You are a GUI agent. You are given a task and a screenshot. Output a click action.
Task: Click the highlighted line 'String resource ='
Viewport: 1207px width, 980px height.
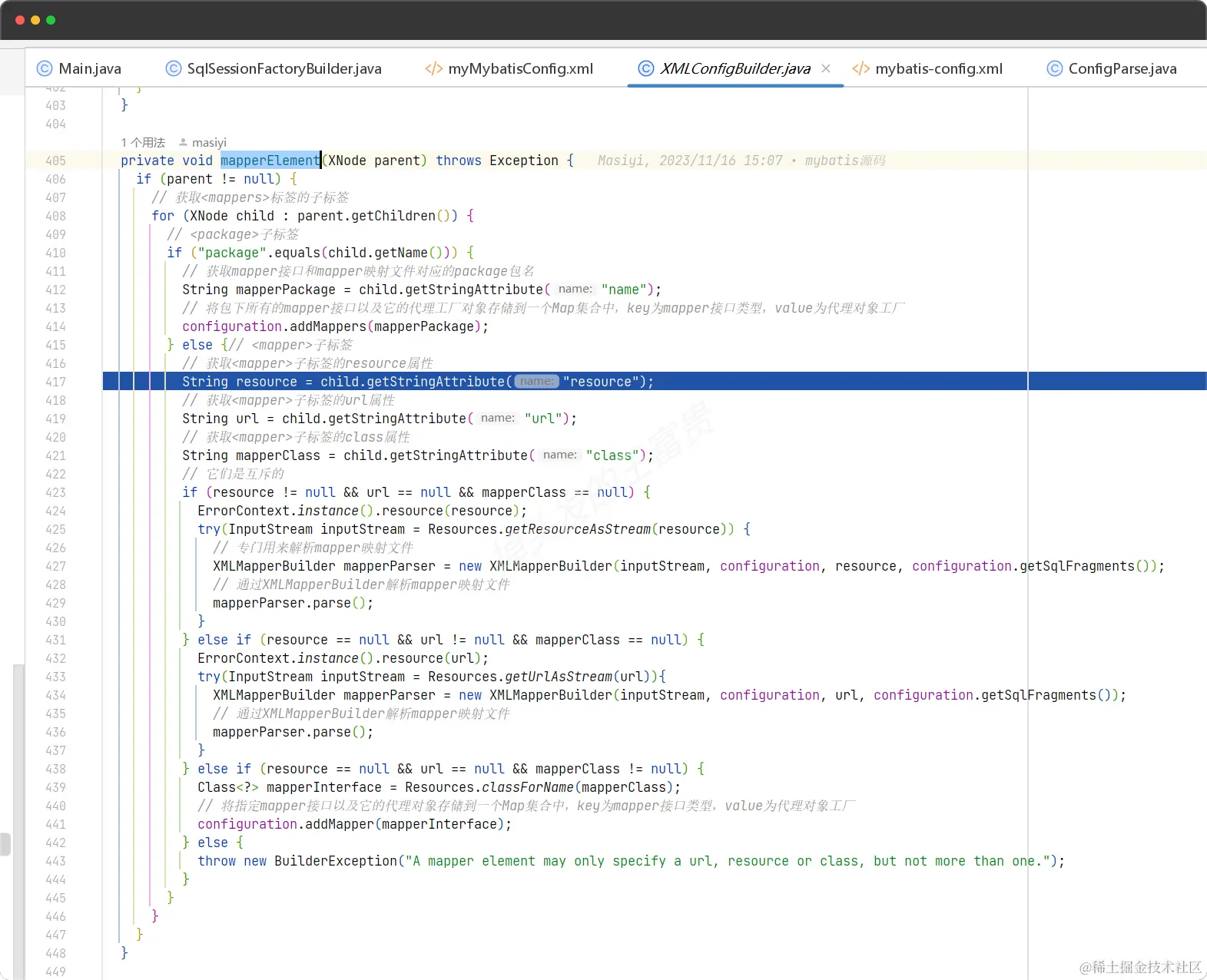(655, 382)
